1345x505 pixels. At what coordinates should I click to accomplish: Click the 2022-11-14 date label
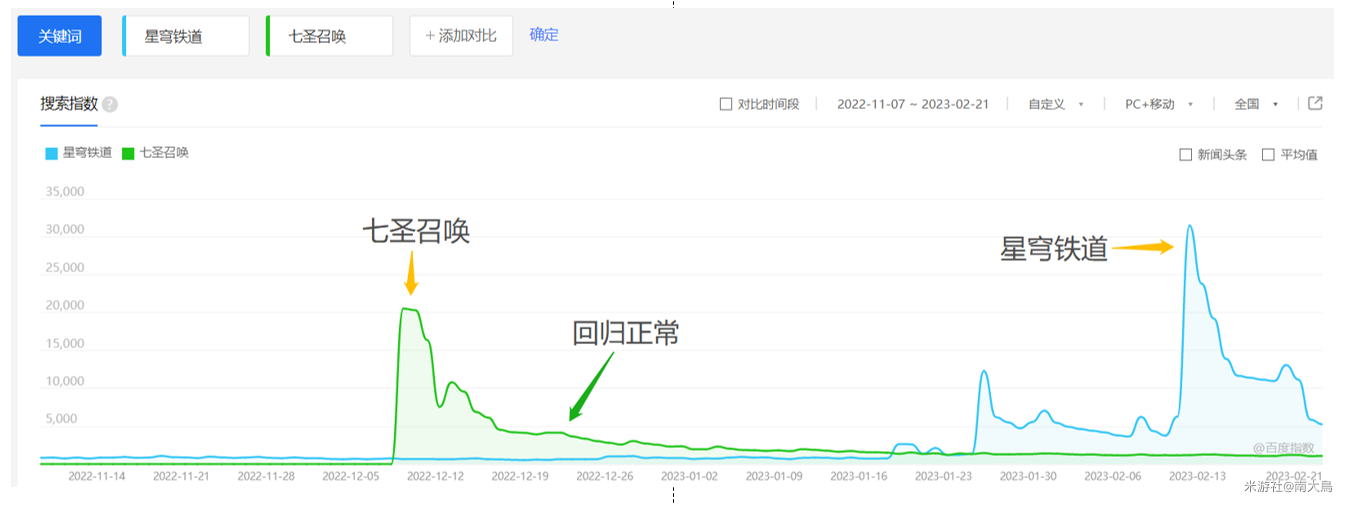[97, 476]
